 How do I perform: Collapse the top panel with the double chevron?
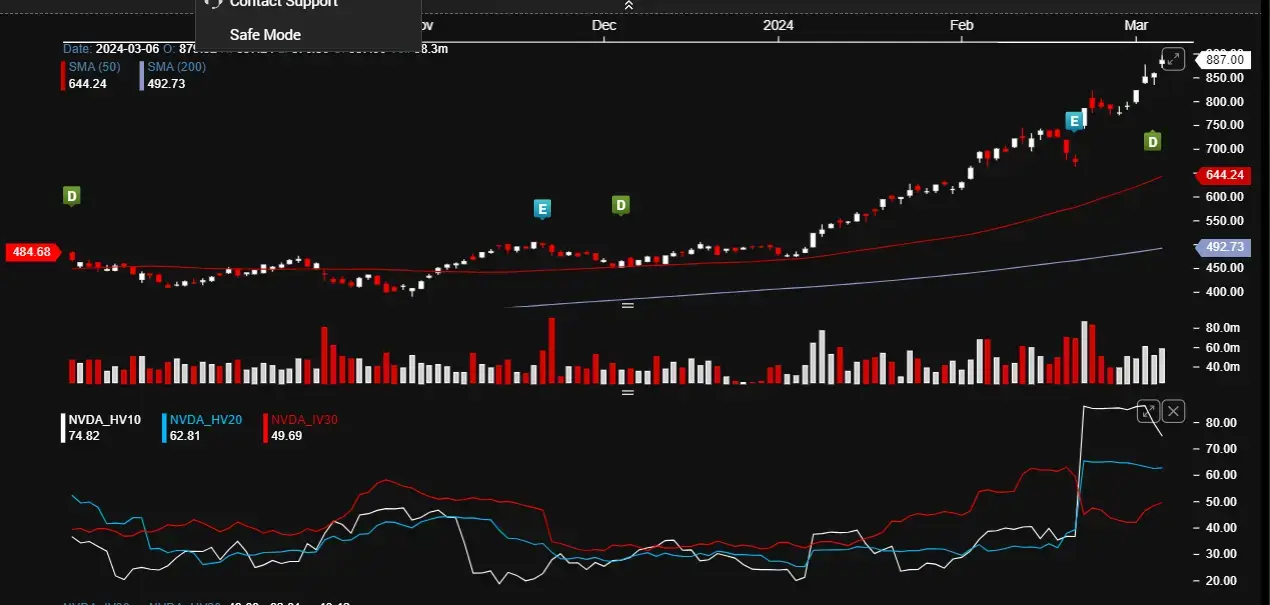(628, 6)
